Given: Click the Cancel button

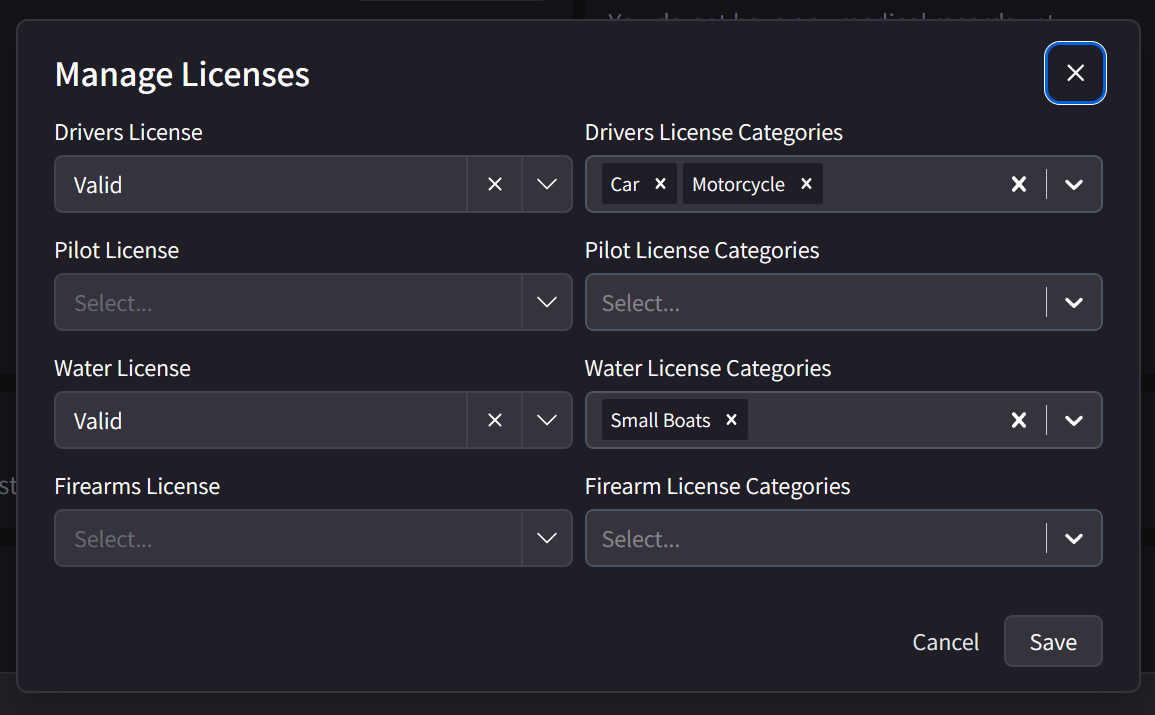Looking at the screenshot, I should 946,641.
